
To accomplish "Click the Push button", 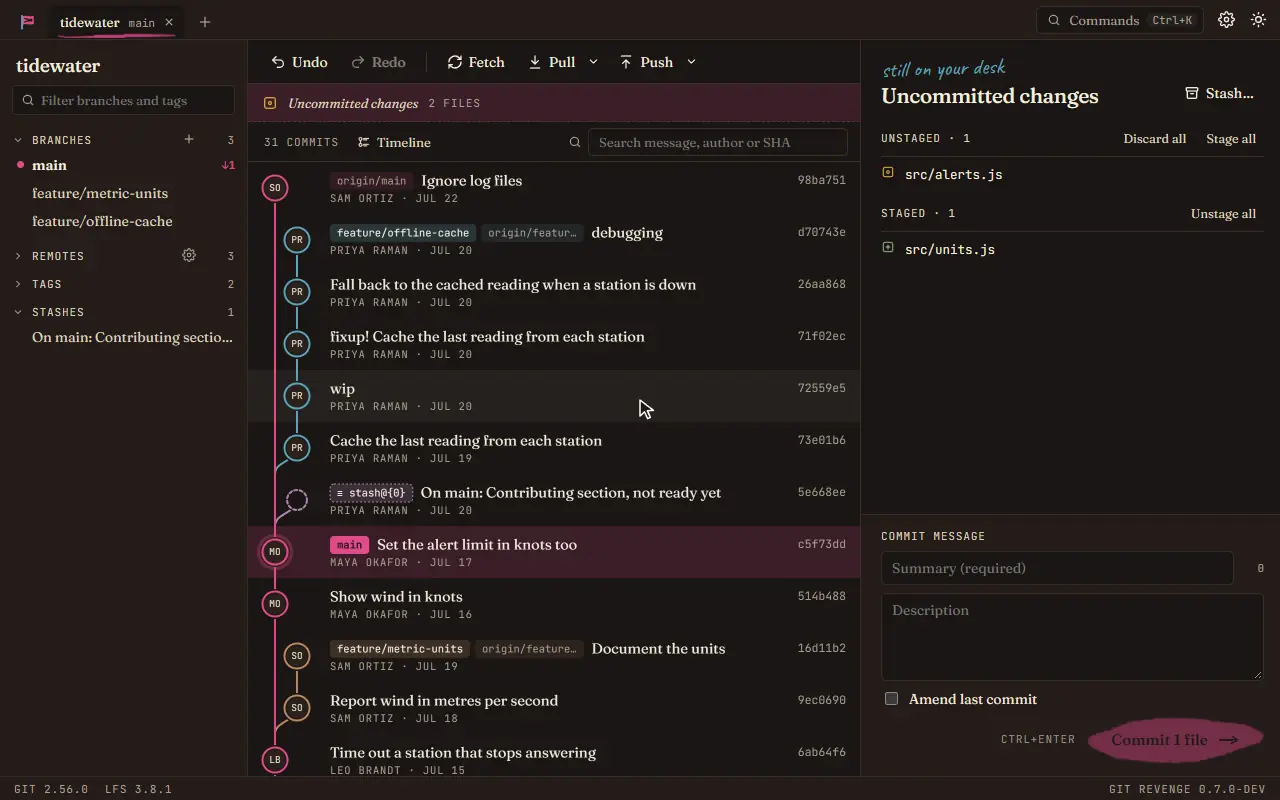I will click(x=646, y=62).
